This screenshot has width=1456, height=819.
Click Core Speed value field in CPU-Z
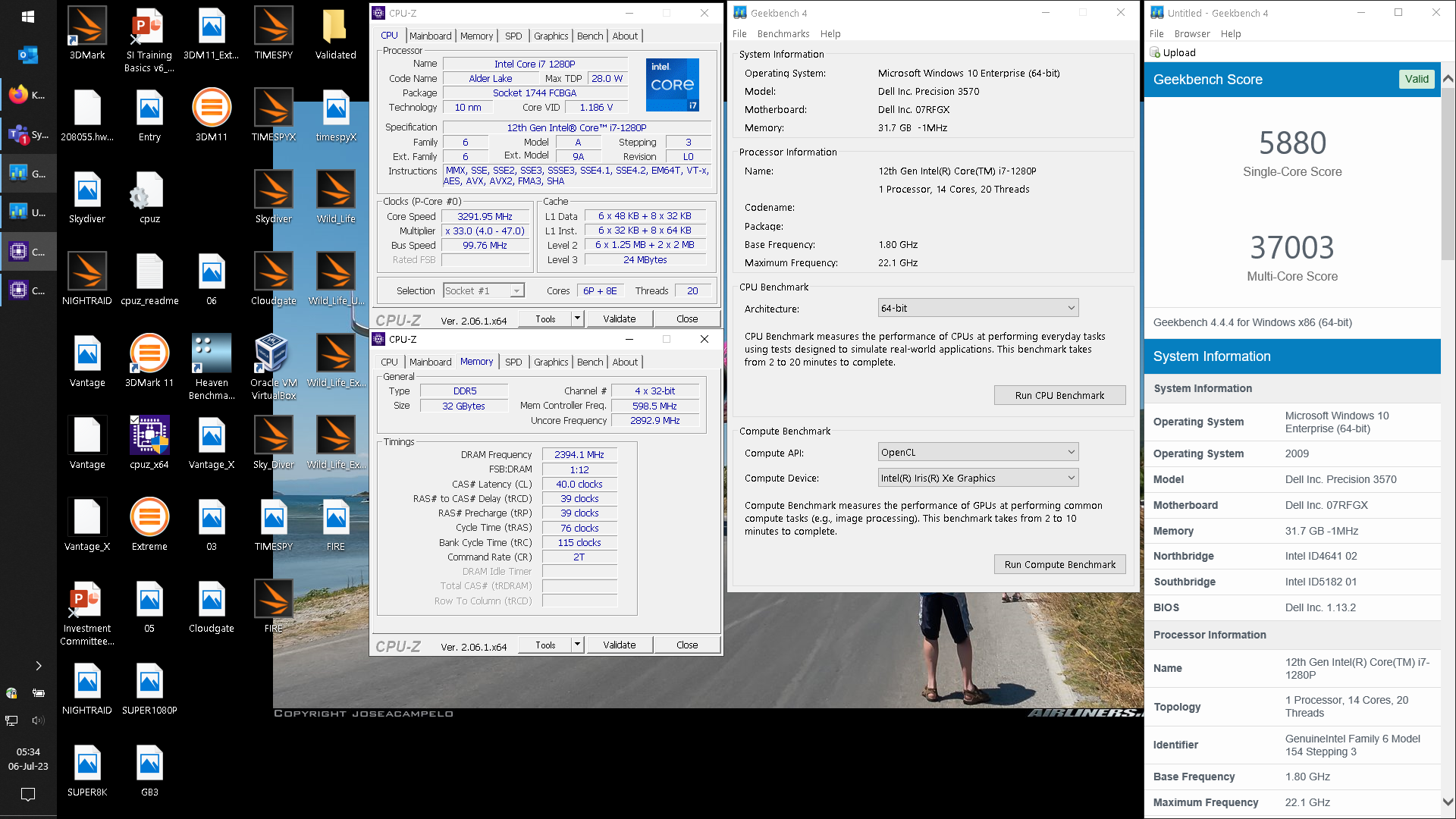tap(485, 216)
